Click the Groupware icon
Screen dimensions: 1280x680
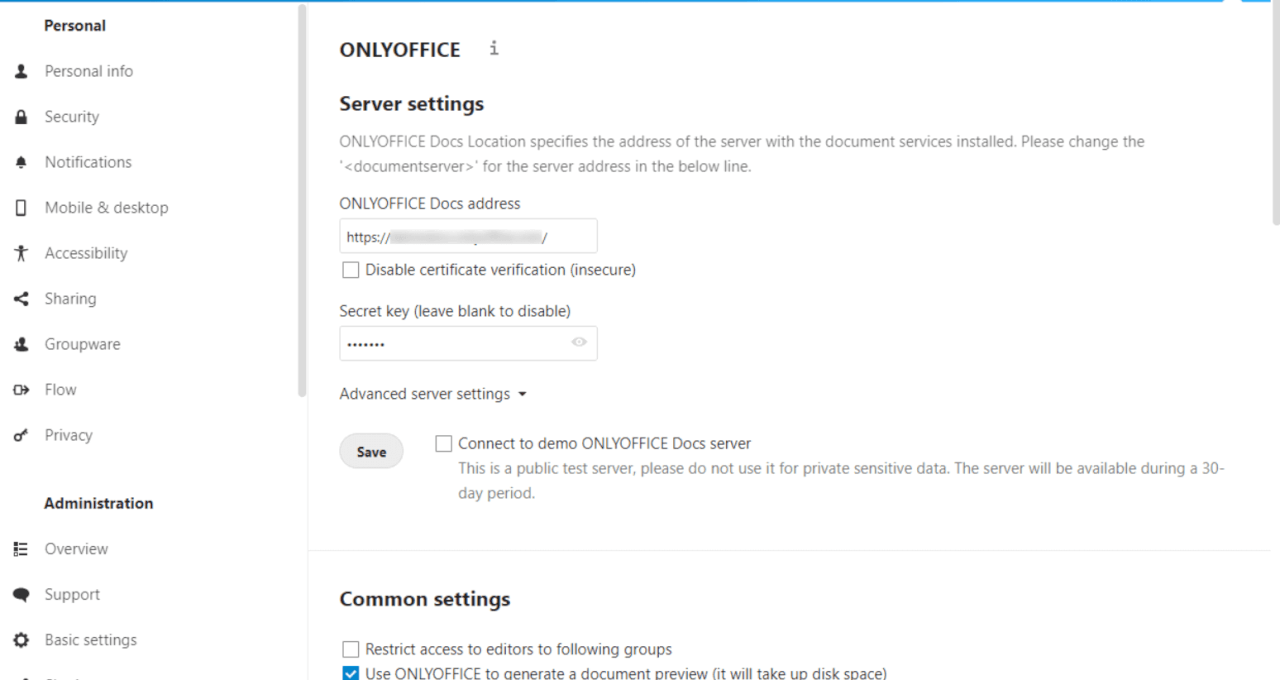click(21, 343)
